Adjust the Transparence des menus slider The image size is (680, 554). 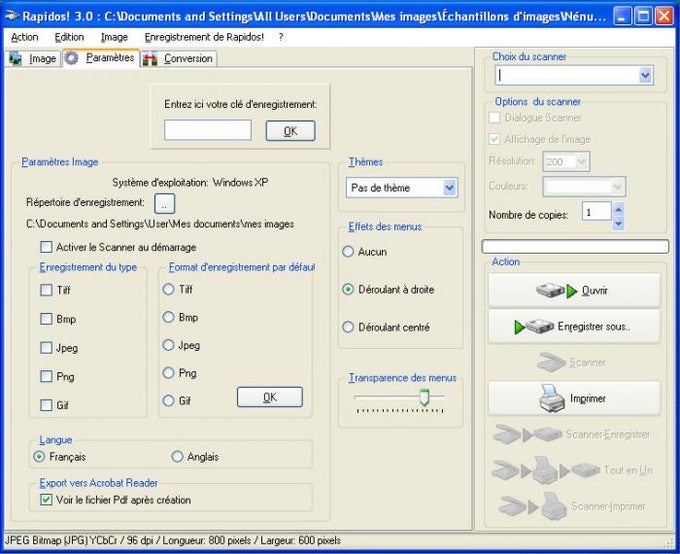tap(424, 397)
